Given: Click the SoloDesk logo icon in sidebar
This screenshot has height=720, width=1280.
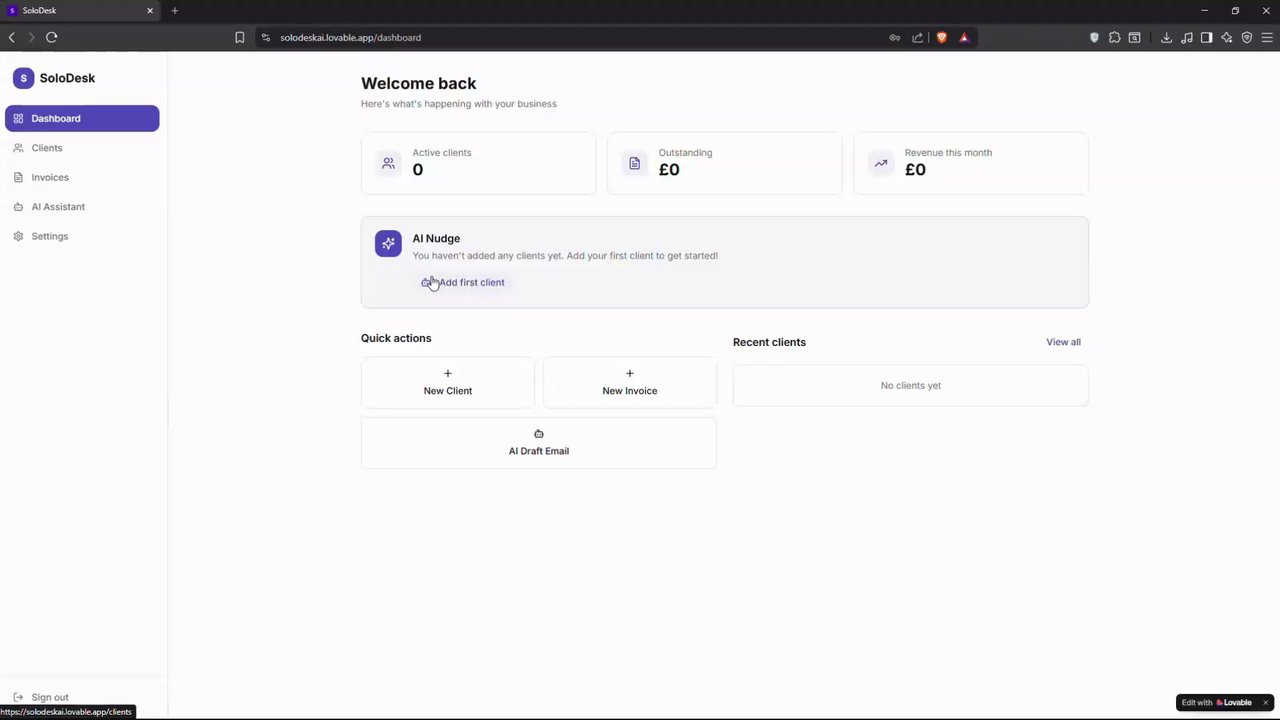Looking at the screenshot, I should point(23,78).
